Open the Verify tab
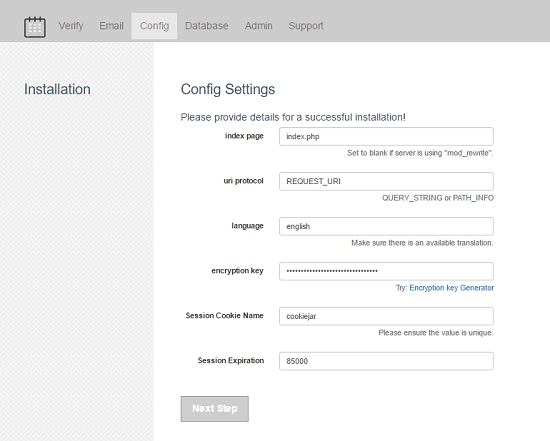 tap(71, 26)
